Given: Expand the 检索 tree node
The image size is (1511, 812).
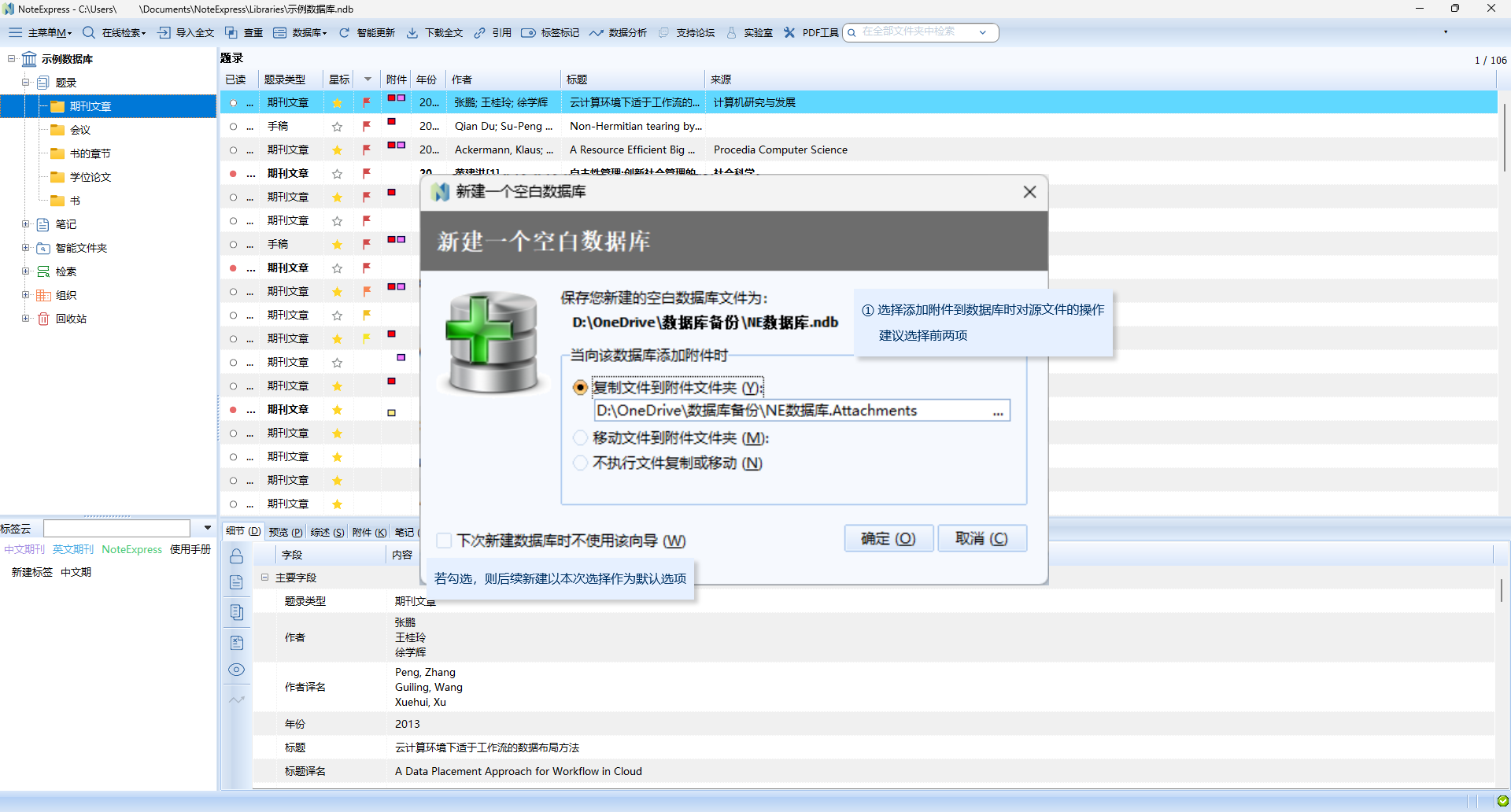Looking at the screenshot, I should (26, 271).
